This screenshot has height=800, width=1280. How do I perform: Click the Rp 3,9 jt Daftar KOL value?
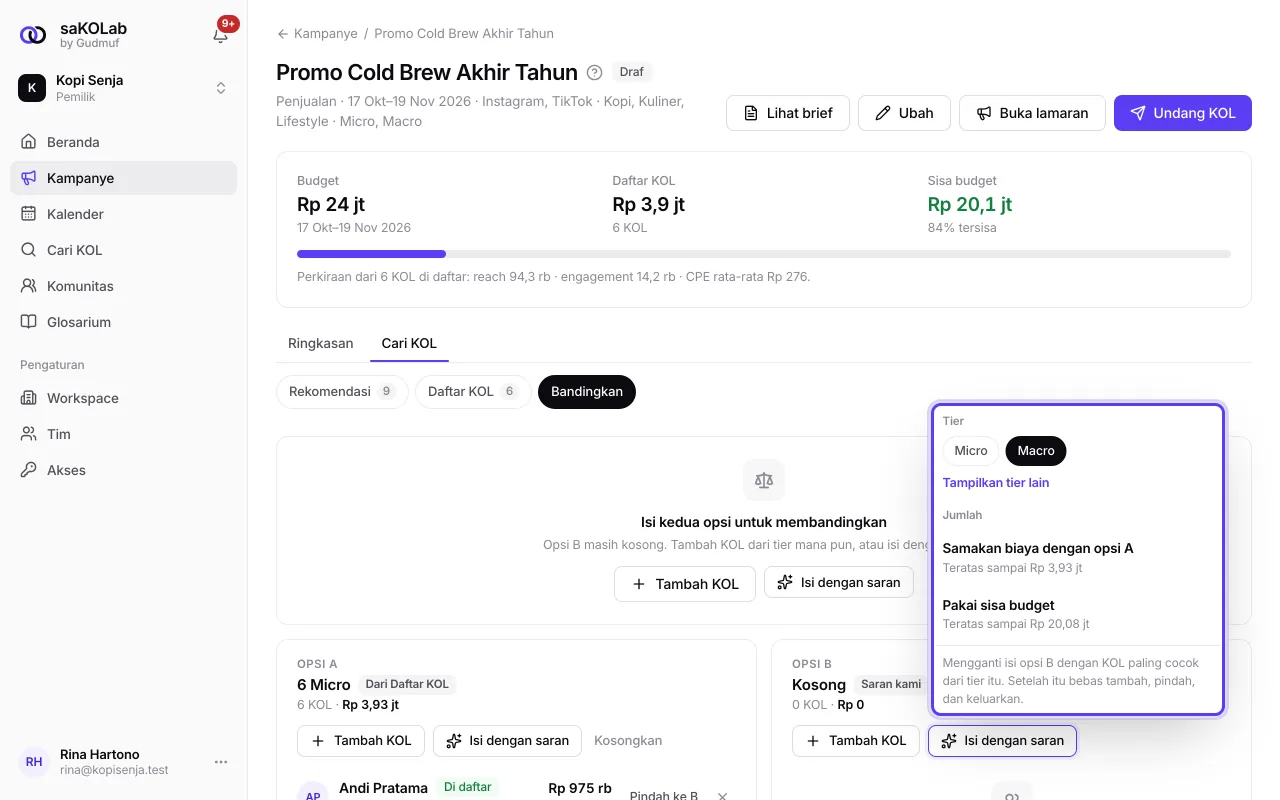[x=648, y=204]
